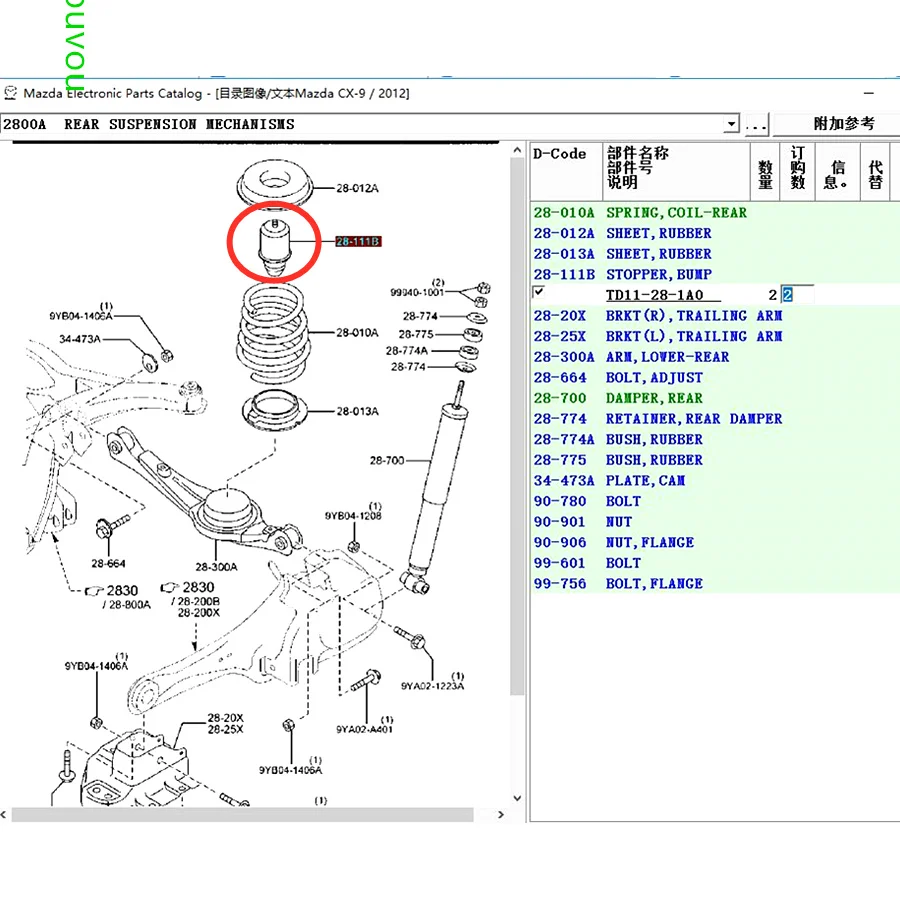Select row 28-700 DAMPER, REAR
This screenshot has height=900, width=900.
pyautogui.click(x=715, y=398)
